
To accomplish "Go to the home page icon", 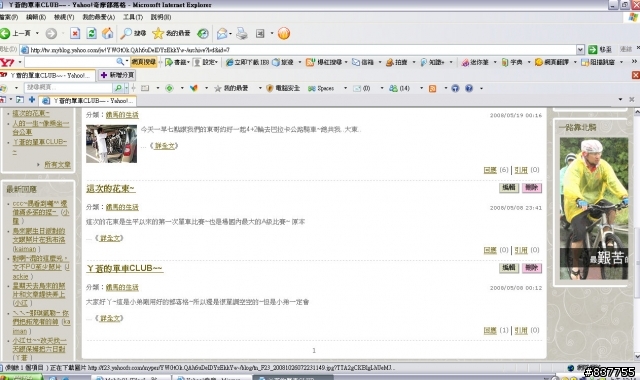I will (107, 33).
